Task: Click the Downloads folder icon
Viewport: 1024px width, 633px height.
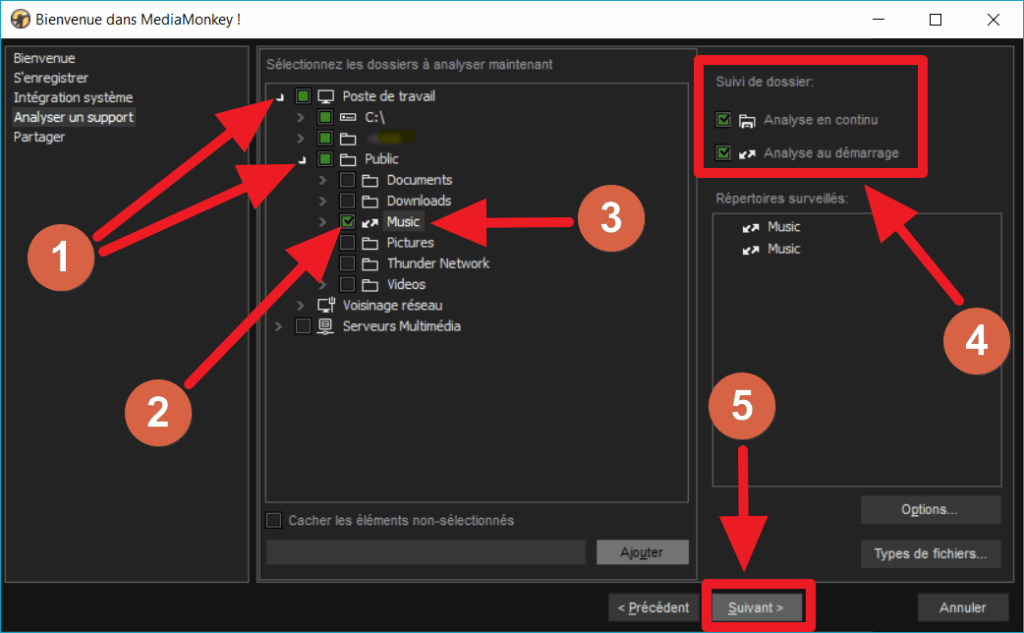Action: (x=370, y=201)
